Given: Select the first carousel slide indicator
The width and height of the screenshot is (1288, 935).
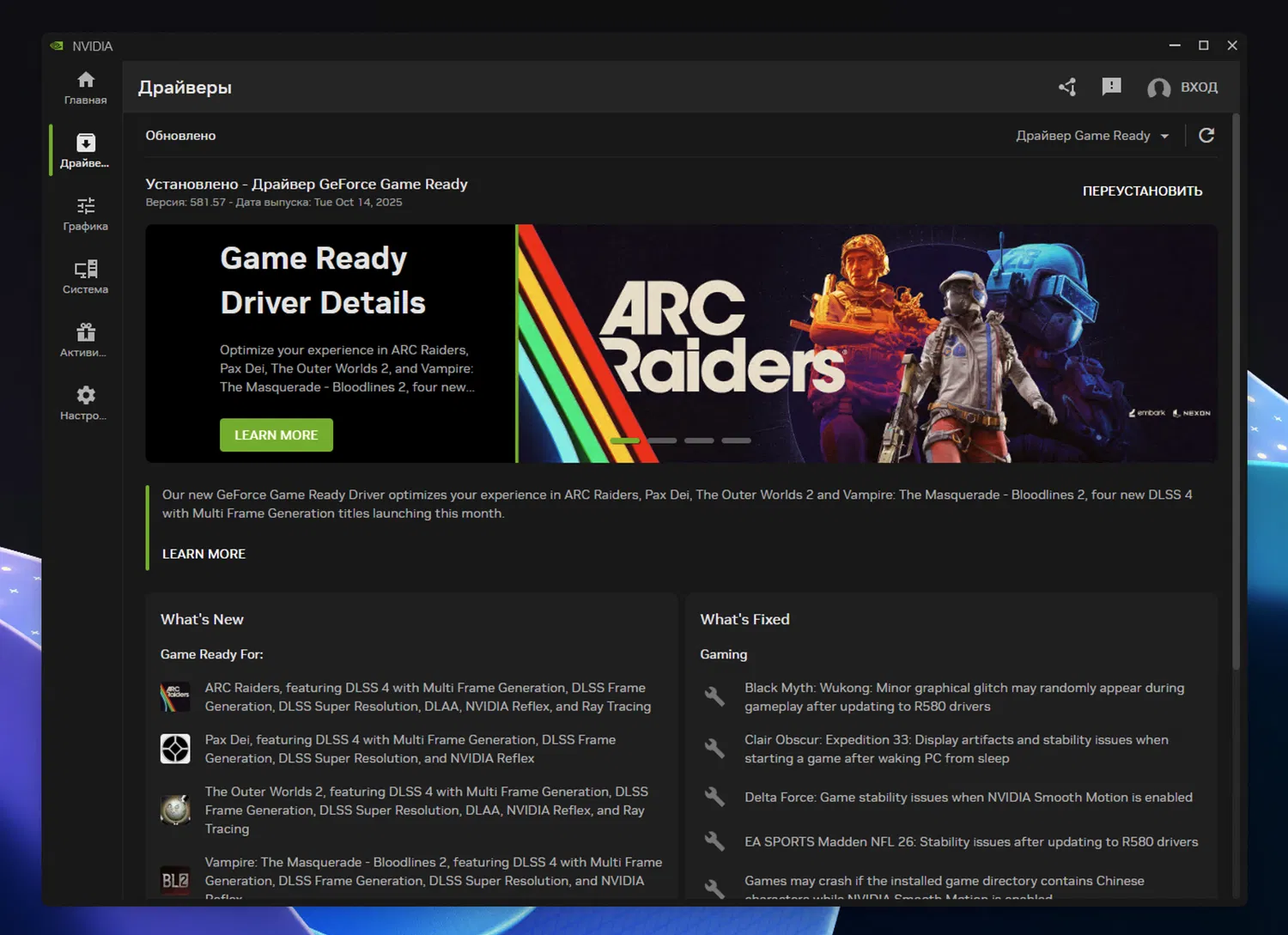Looking at the screenshot, I should tap(625, 440).
